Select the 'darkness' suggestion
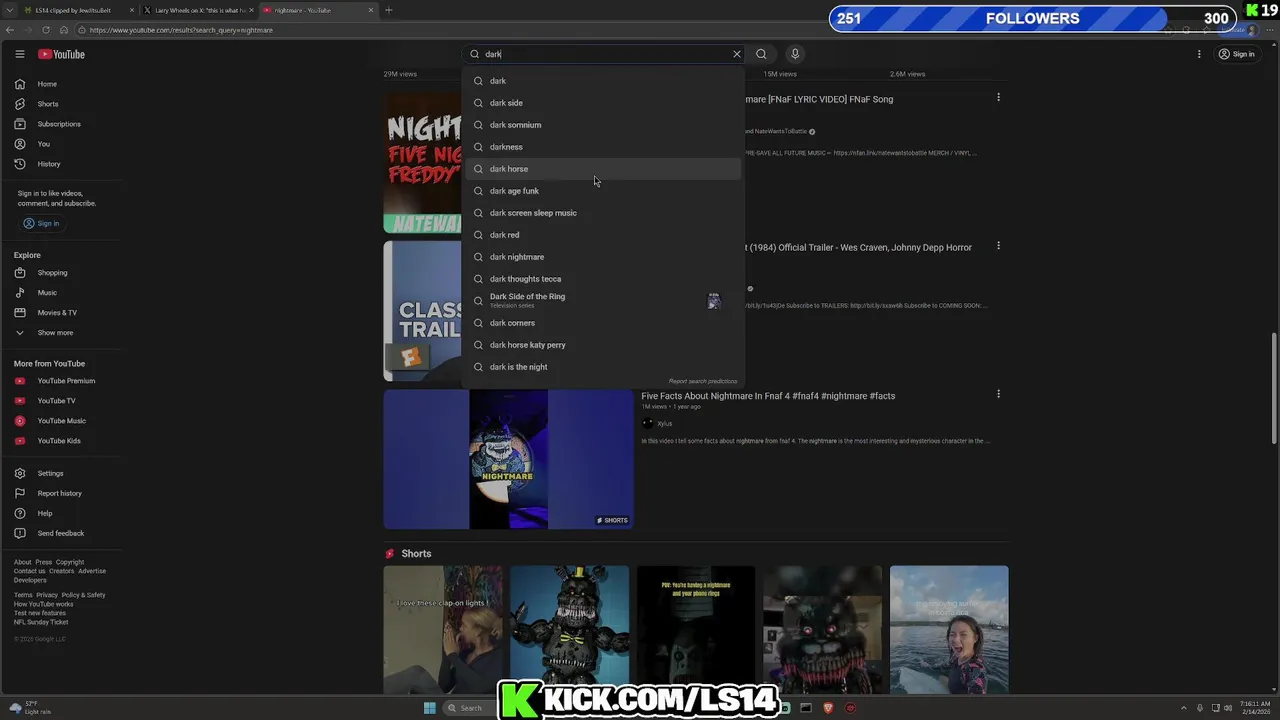Viewport: 1280px width, 720px height. (x=603, y=147)
